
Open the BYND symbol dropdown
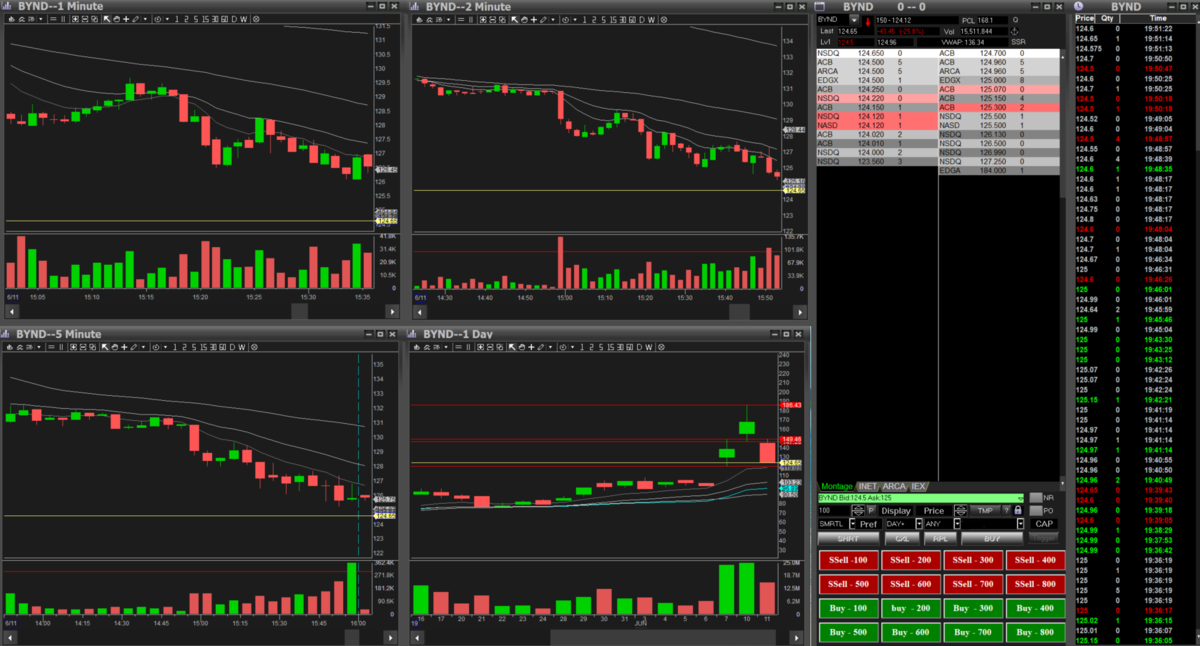[x=855, y=19]
